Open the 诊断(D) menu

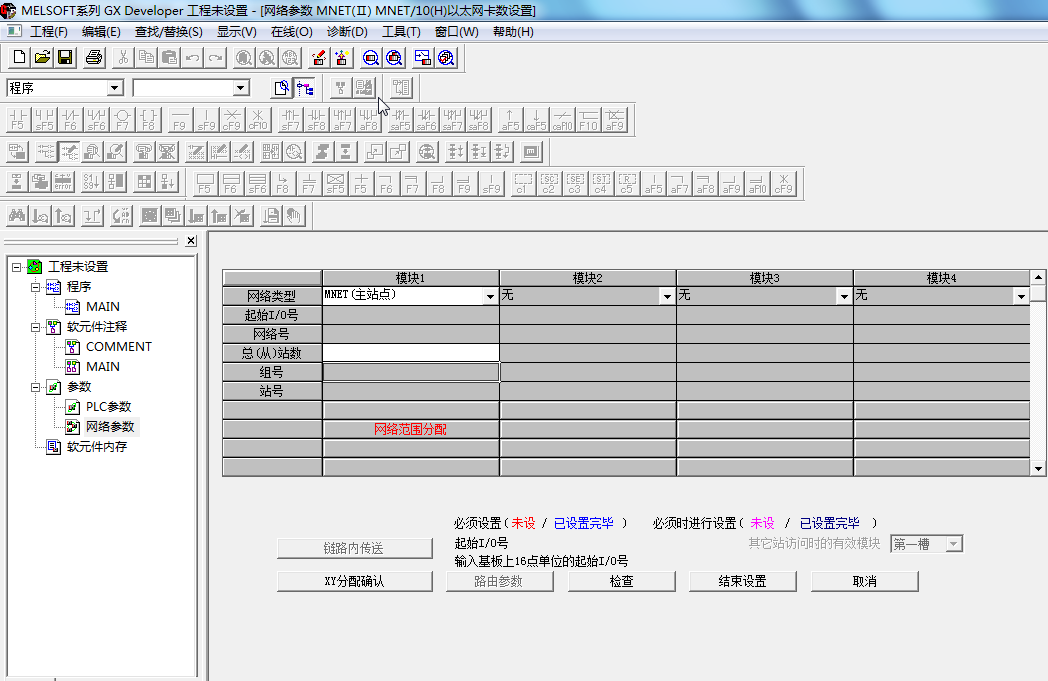tap(347, 31)
